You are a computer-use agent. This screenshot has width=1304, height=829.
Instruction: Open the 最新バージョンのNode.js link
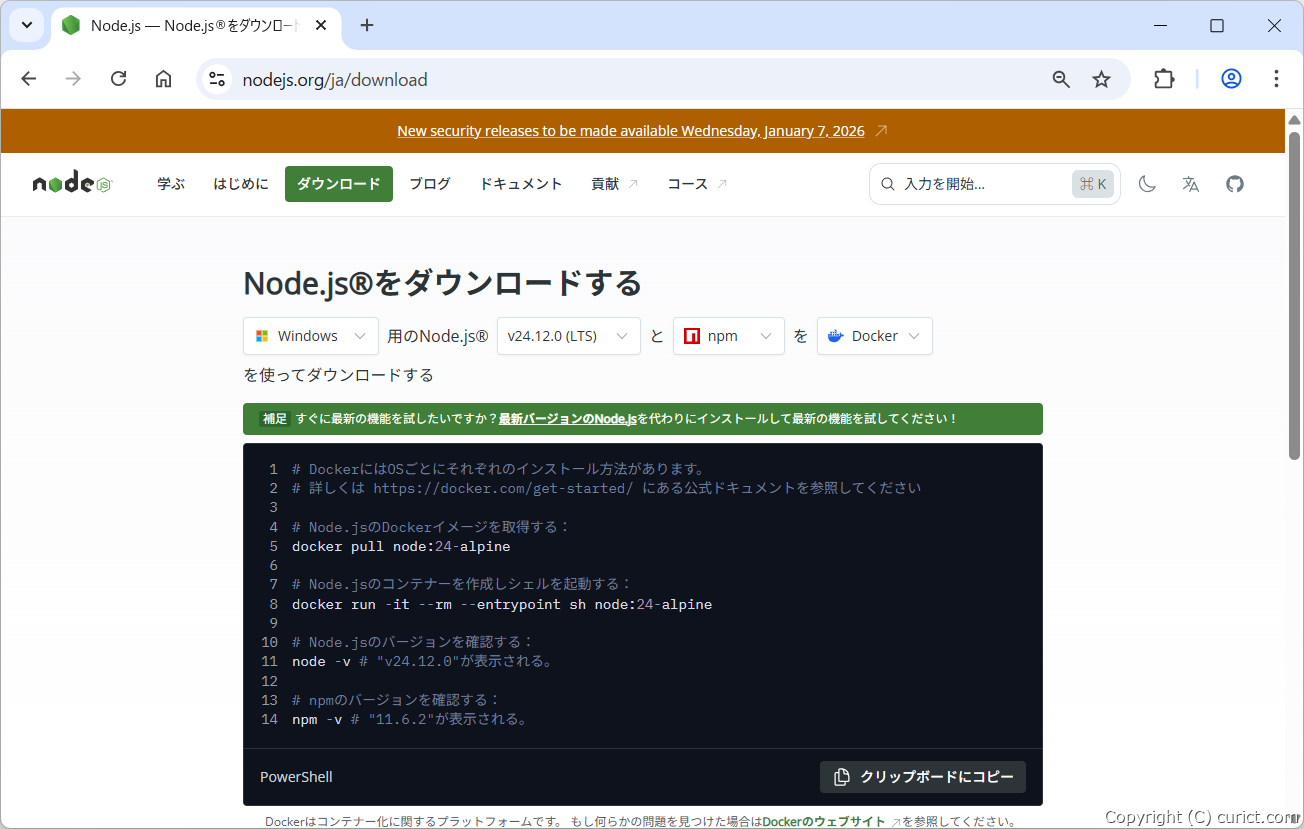coord(565,418)
